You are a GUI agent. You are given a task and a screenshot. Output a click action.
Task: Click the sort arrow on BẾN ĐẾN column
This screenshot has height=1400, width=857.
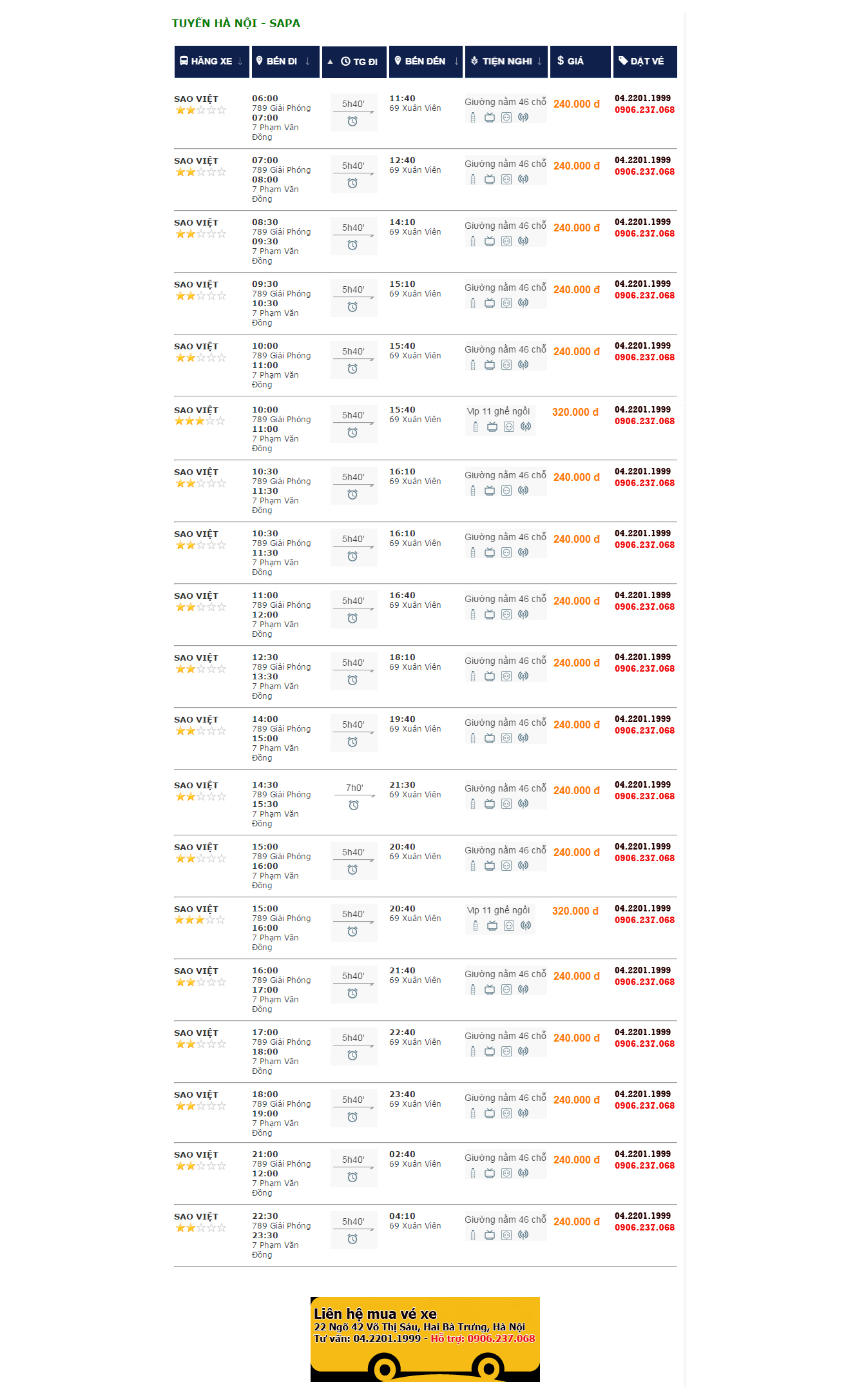457,61
